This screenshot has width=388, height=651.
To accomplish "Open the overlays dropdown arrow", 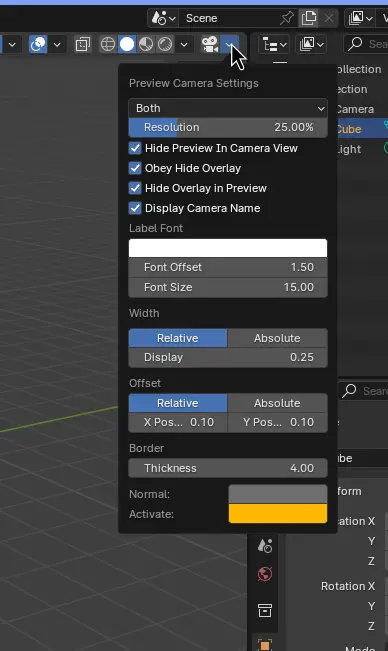I will point(57,44).
